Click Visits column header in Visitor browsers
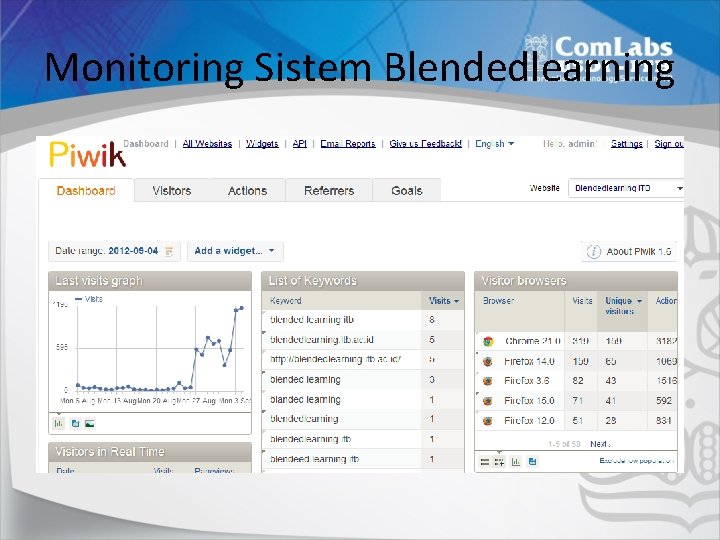Image resolution: width=720 pixels, height=540 pixels. (x=582, y=301)
